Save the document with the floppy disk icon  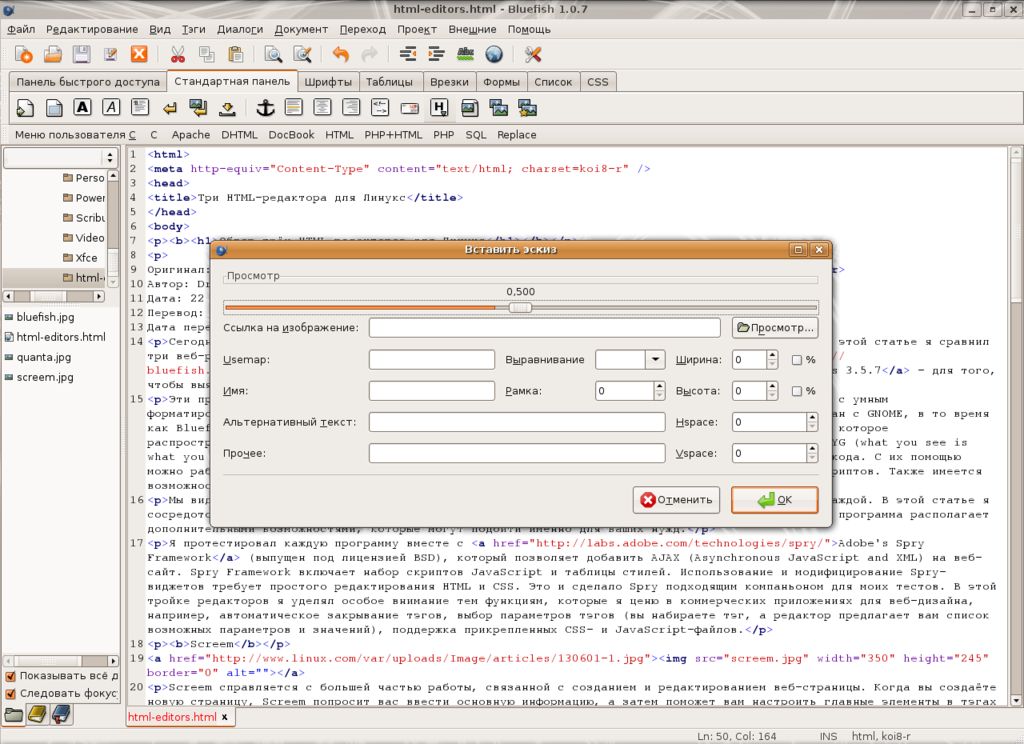pos(81,54)
